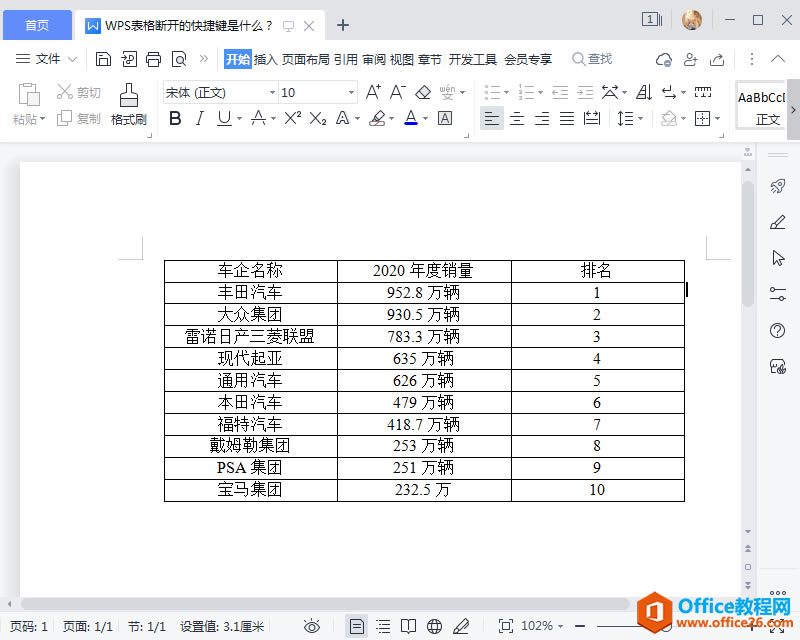Switch to the 审阅 ribbon tab

(374, 60)
